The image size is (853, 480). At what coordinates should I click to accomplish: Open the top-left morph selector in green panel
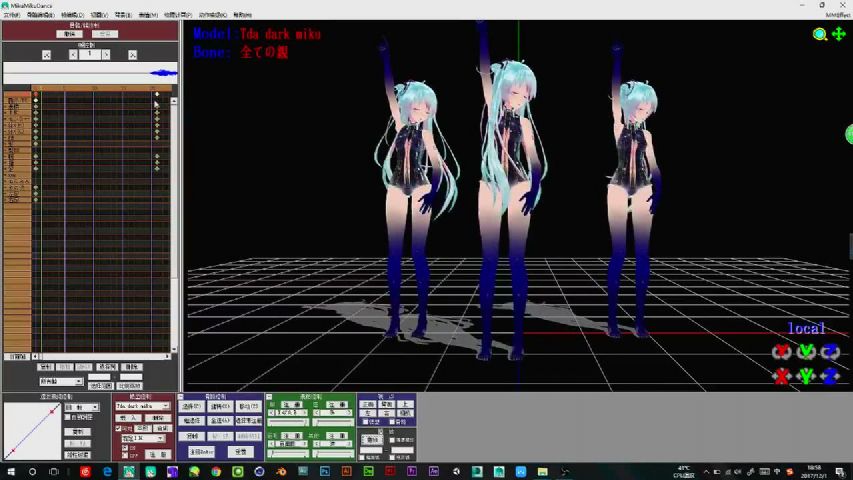(288, 413)
